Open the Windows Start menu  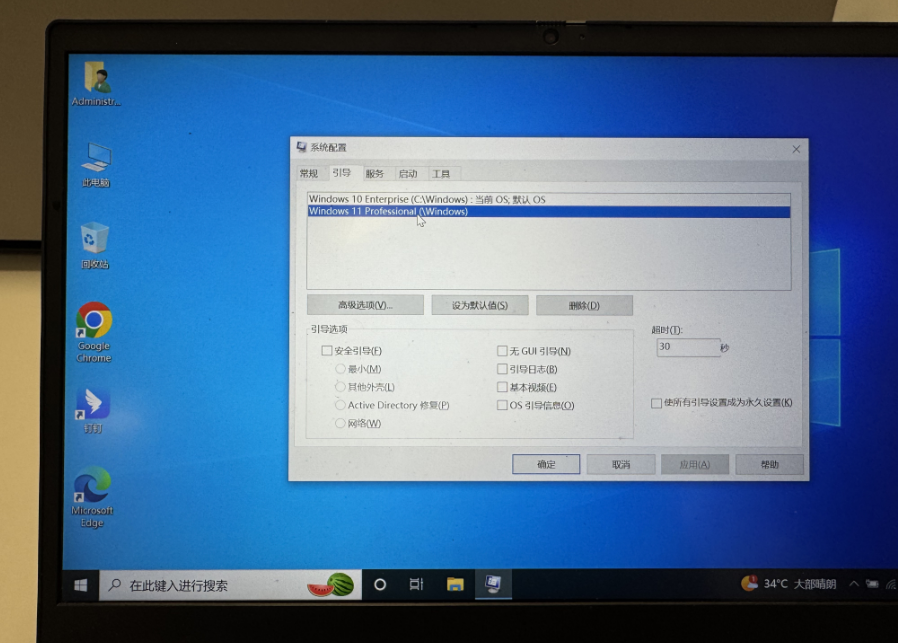tap(81, 585)
